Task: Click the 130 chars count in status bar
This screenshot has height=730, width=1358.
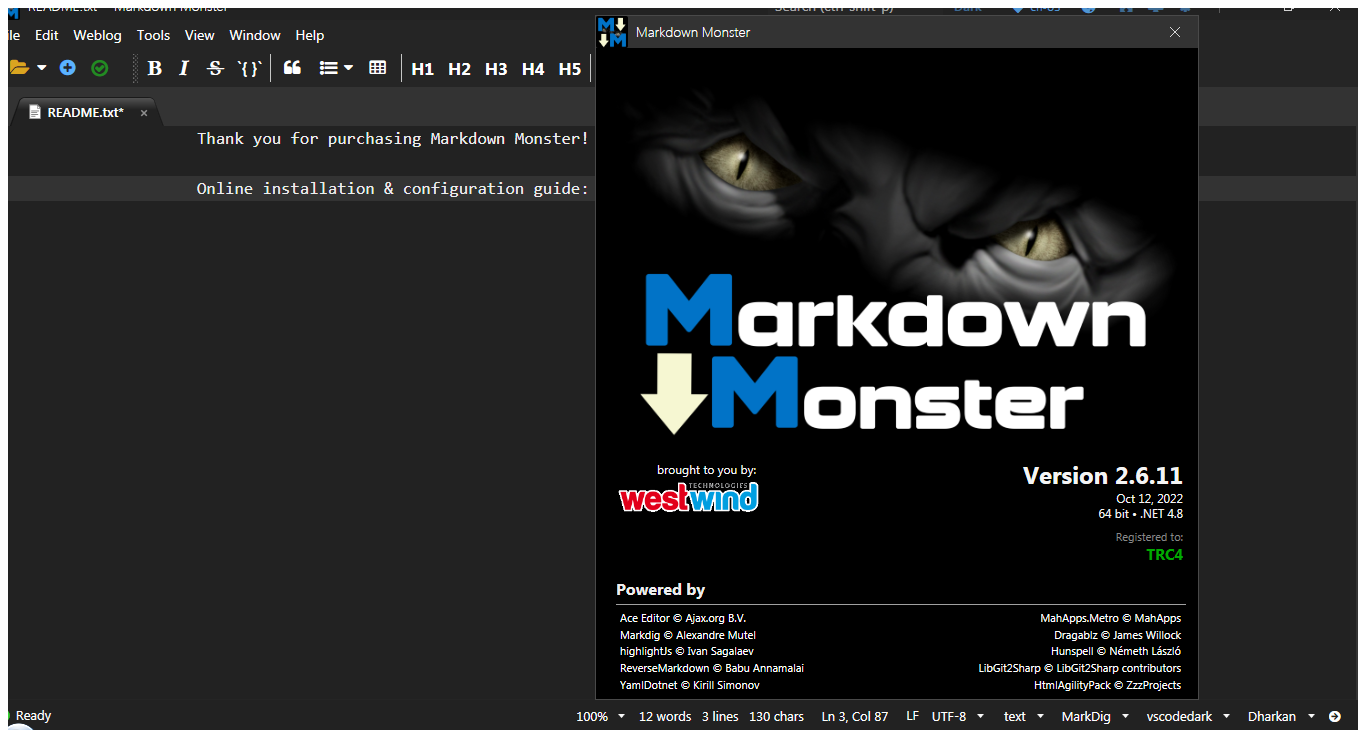Action: click(775, 716)
